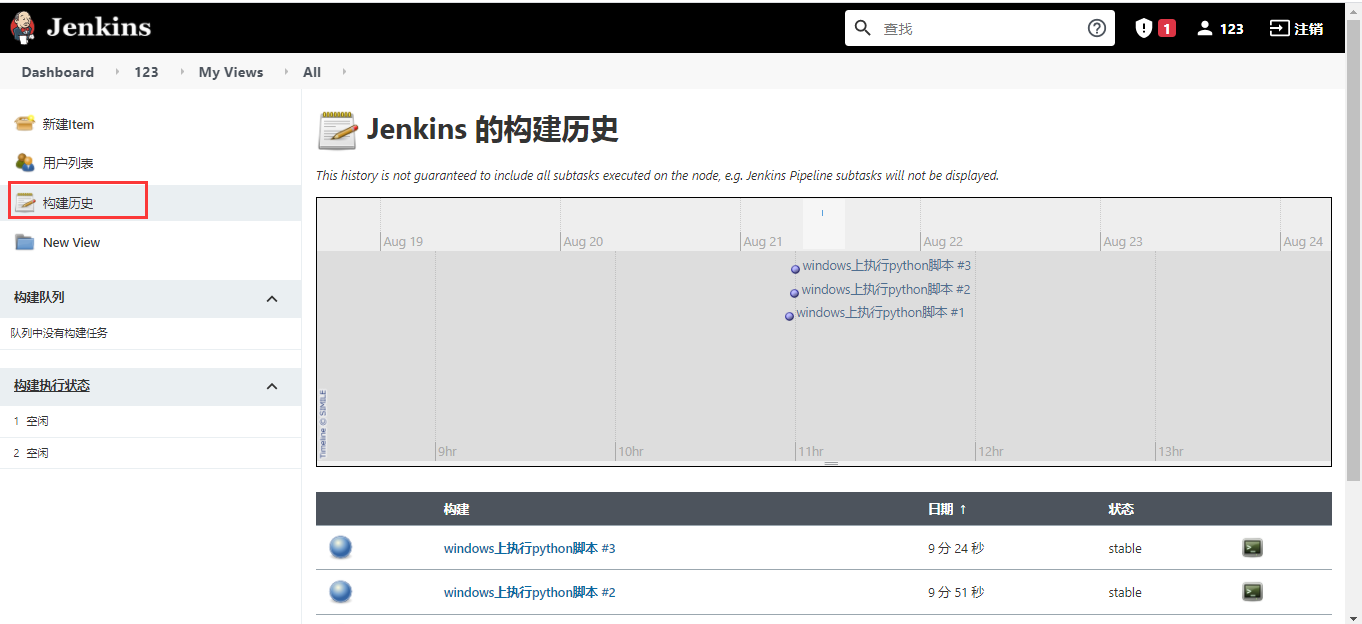1362x624 pixels.
Task: Open user 123 profile icon
Action: pyautogui.click(x=1205, y=28)
